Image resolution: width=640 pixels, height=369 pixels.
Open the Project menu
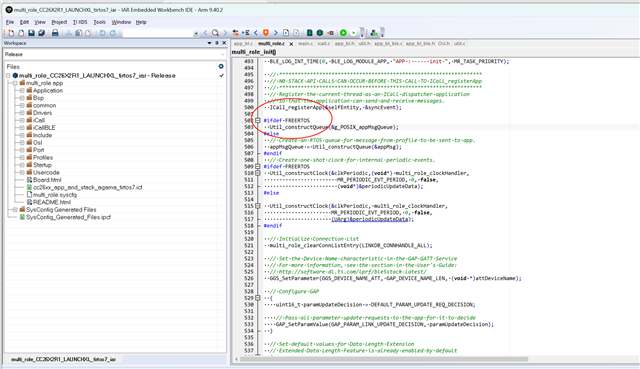tap(59, 22)
